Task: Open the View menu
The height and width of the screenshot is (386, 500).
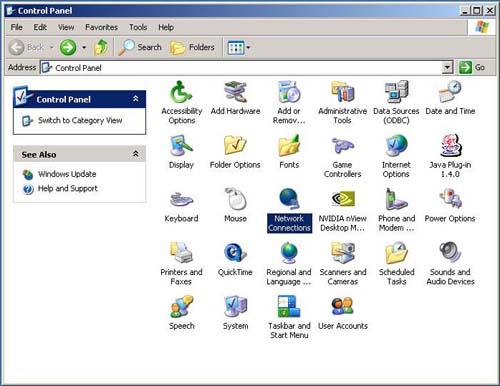Action: (66, 27)
